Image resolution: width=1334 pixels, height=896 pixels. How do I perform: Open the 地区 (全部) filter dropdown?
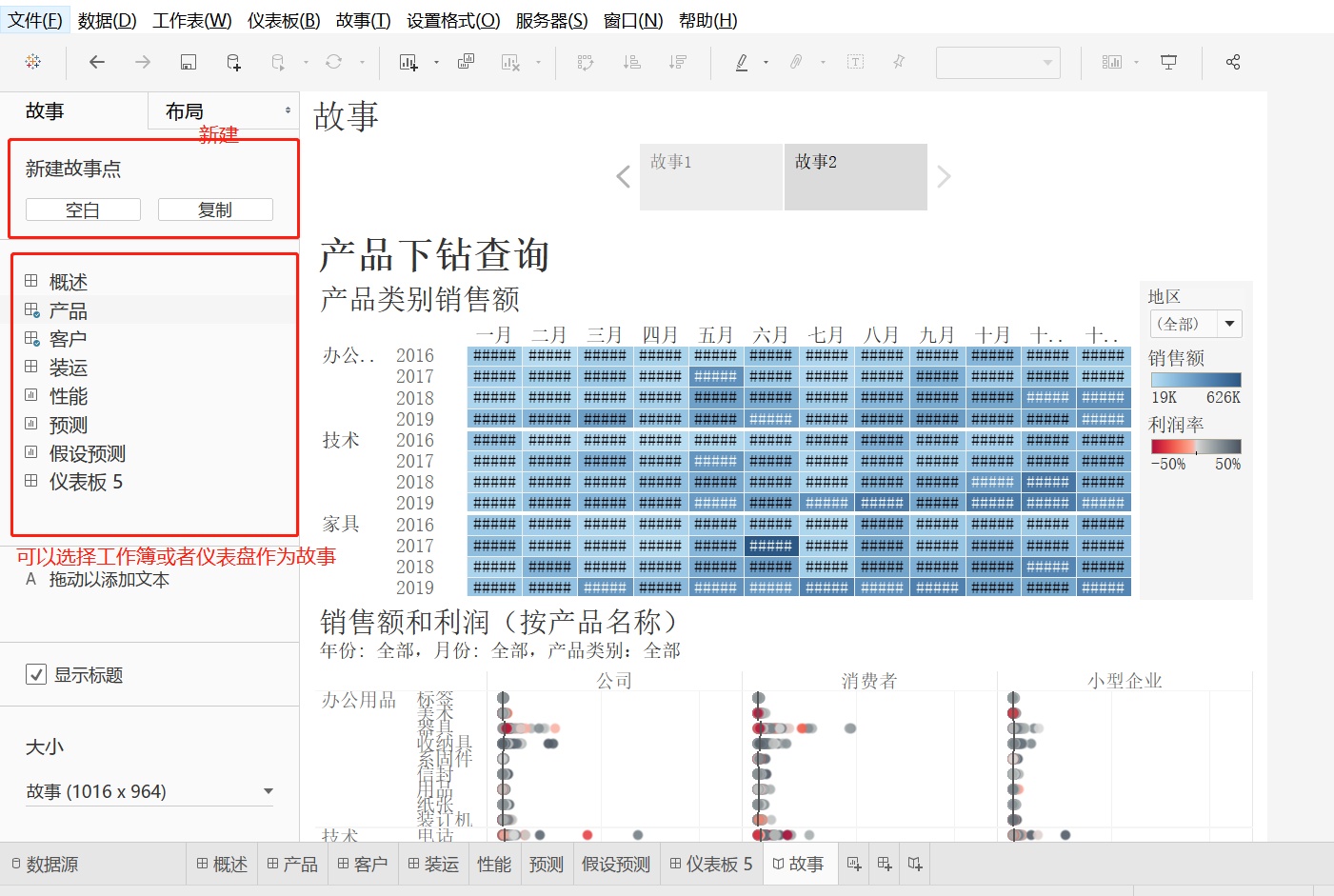[x=1229, y=324]
